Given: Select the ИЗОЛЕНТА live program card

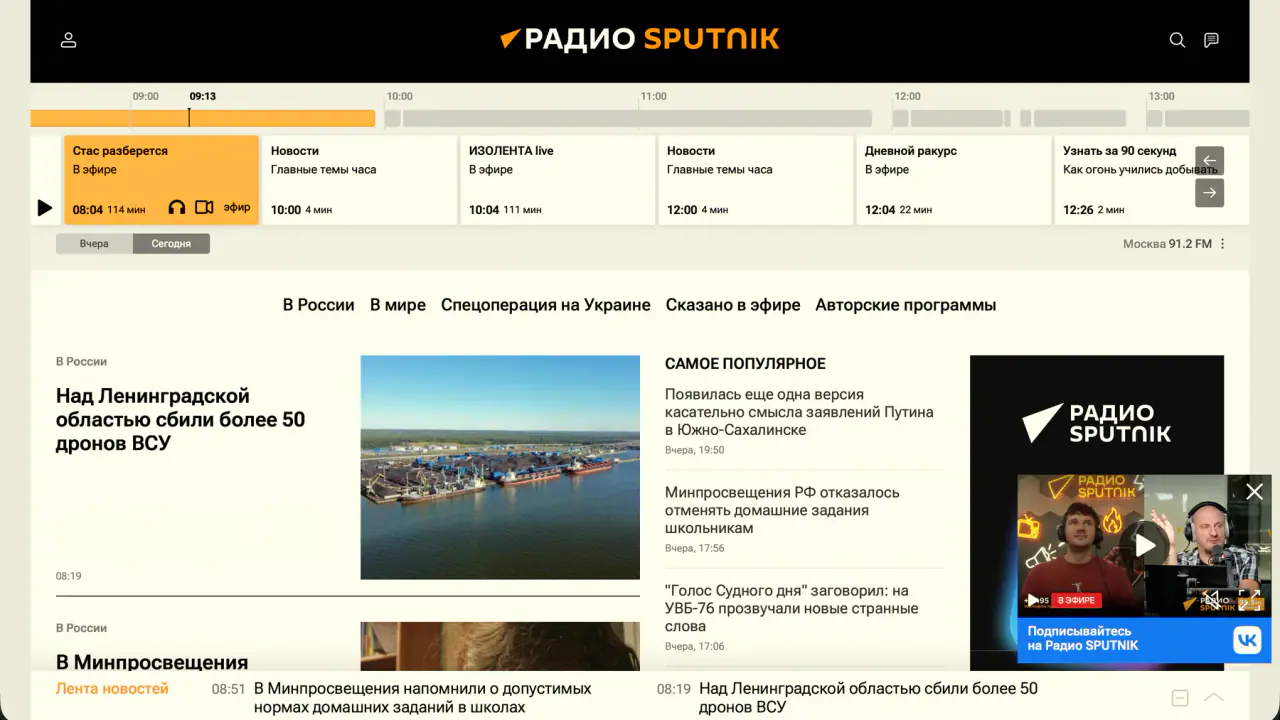Looking at the screenshot, I should 558,180.
